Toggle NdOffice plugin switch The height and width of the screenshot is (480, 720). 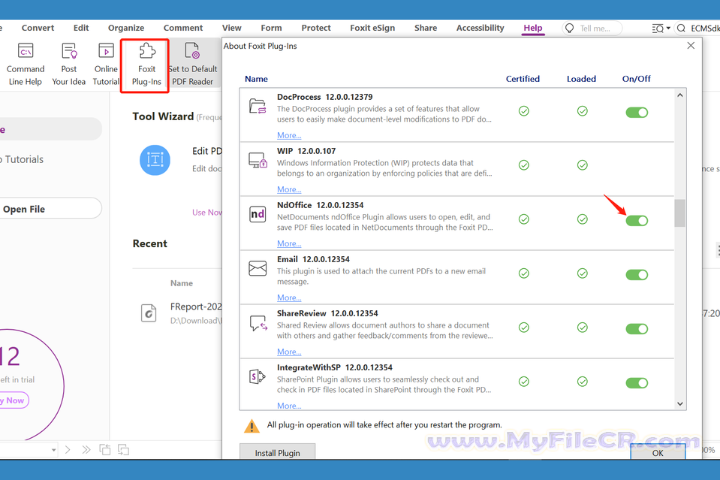(x=636, y=220)
